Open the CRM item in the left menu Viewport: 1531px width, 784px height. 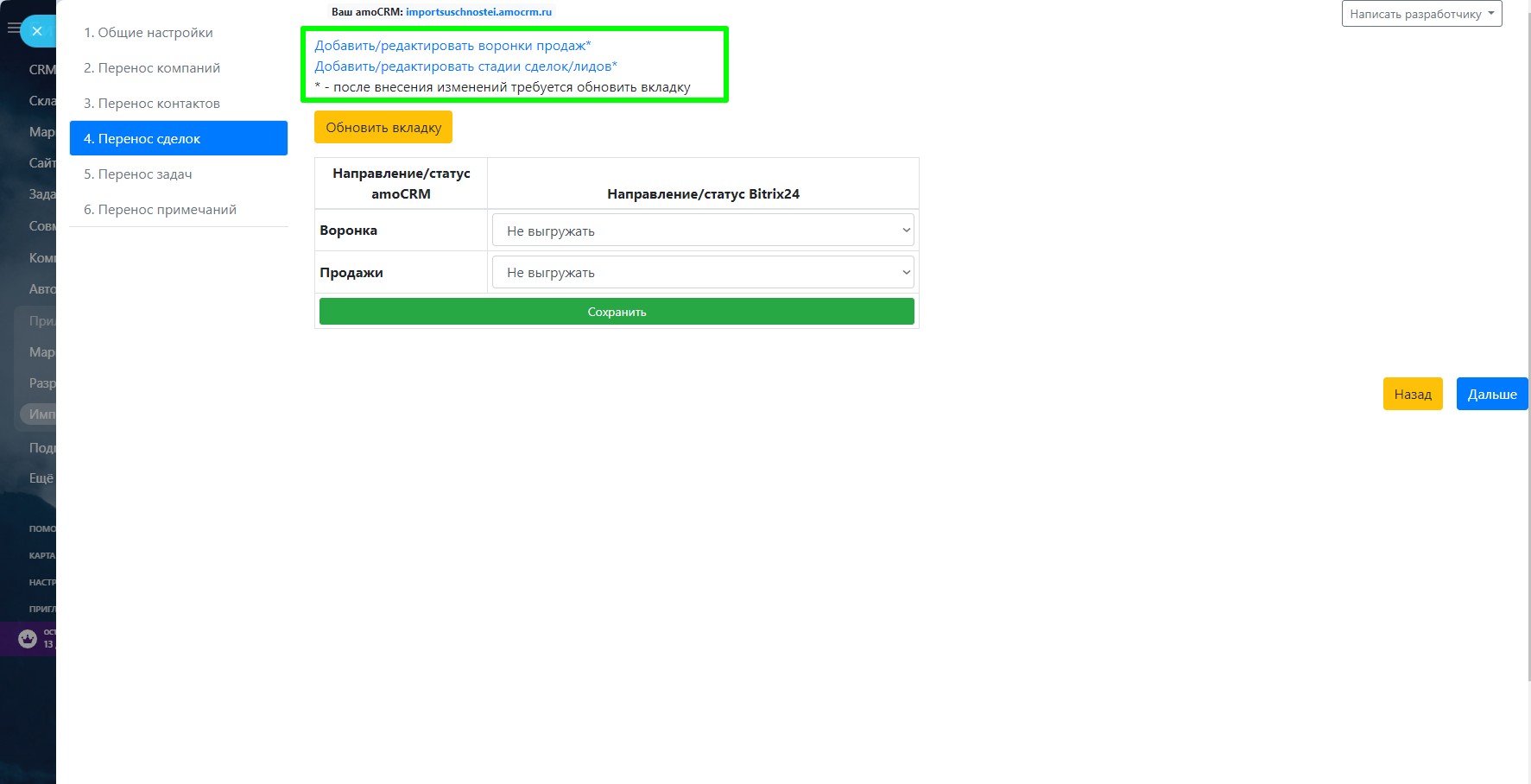pyautogui.click(x=42, y=69)
